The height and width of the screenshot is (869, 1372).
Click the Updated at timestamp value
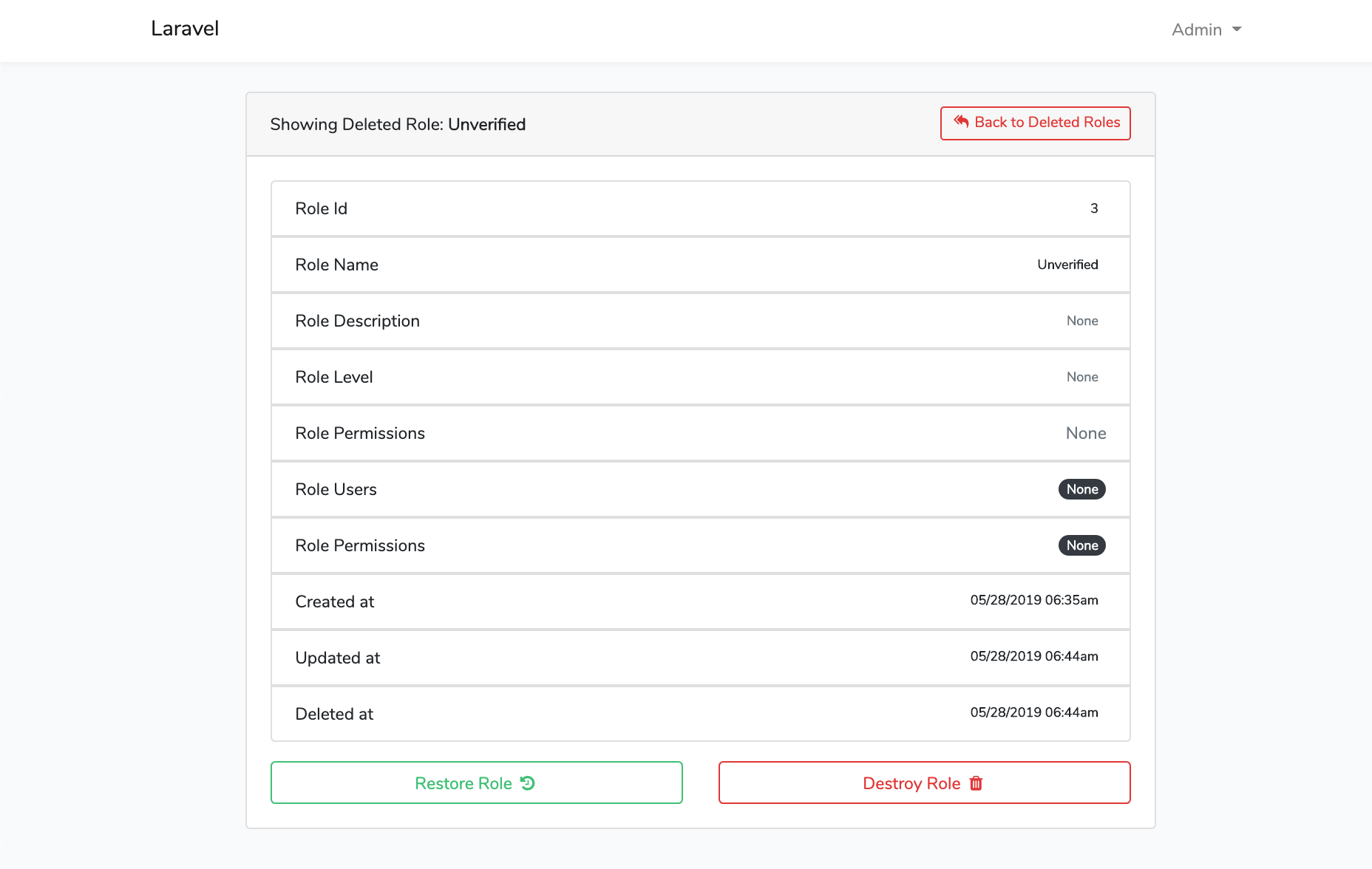(x=1033, y=656)
